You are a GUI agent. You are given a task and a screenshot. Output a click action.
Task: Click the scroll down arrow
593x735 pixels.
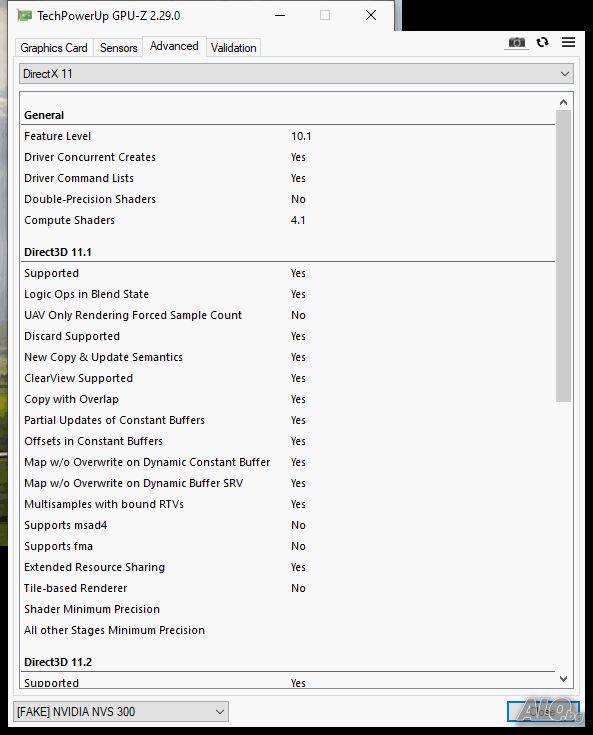563,679
